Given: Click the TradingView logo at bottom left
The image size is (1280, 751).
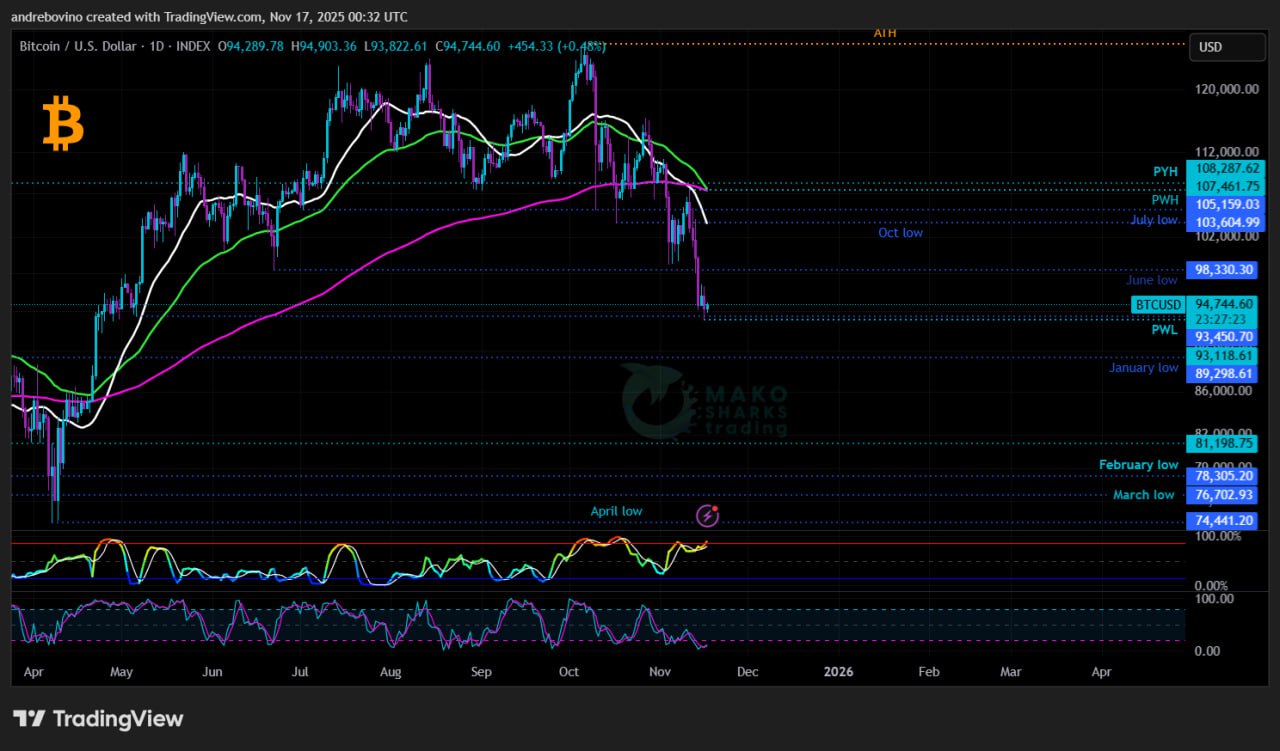Looking at the screenshot, I should coord(98,718).
